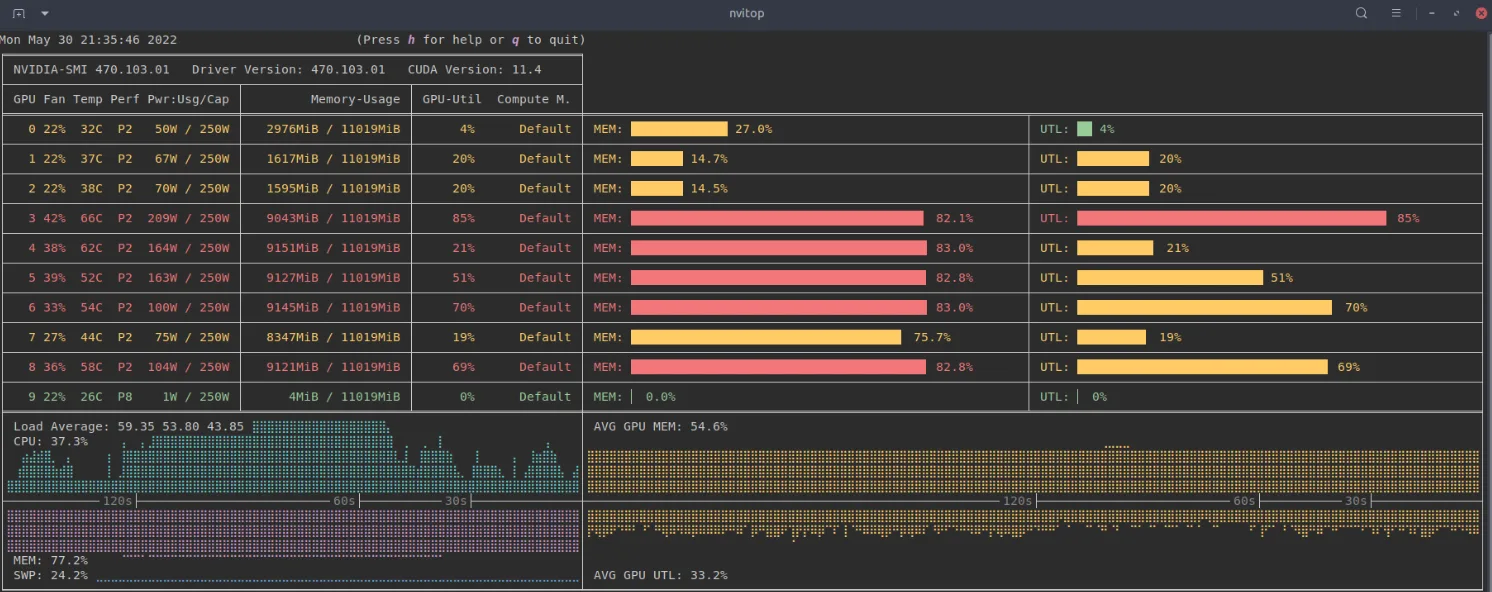This screenshot has width=1492, height=592.
Task: Click the nvitop window title
Action: tap(746, 13)
